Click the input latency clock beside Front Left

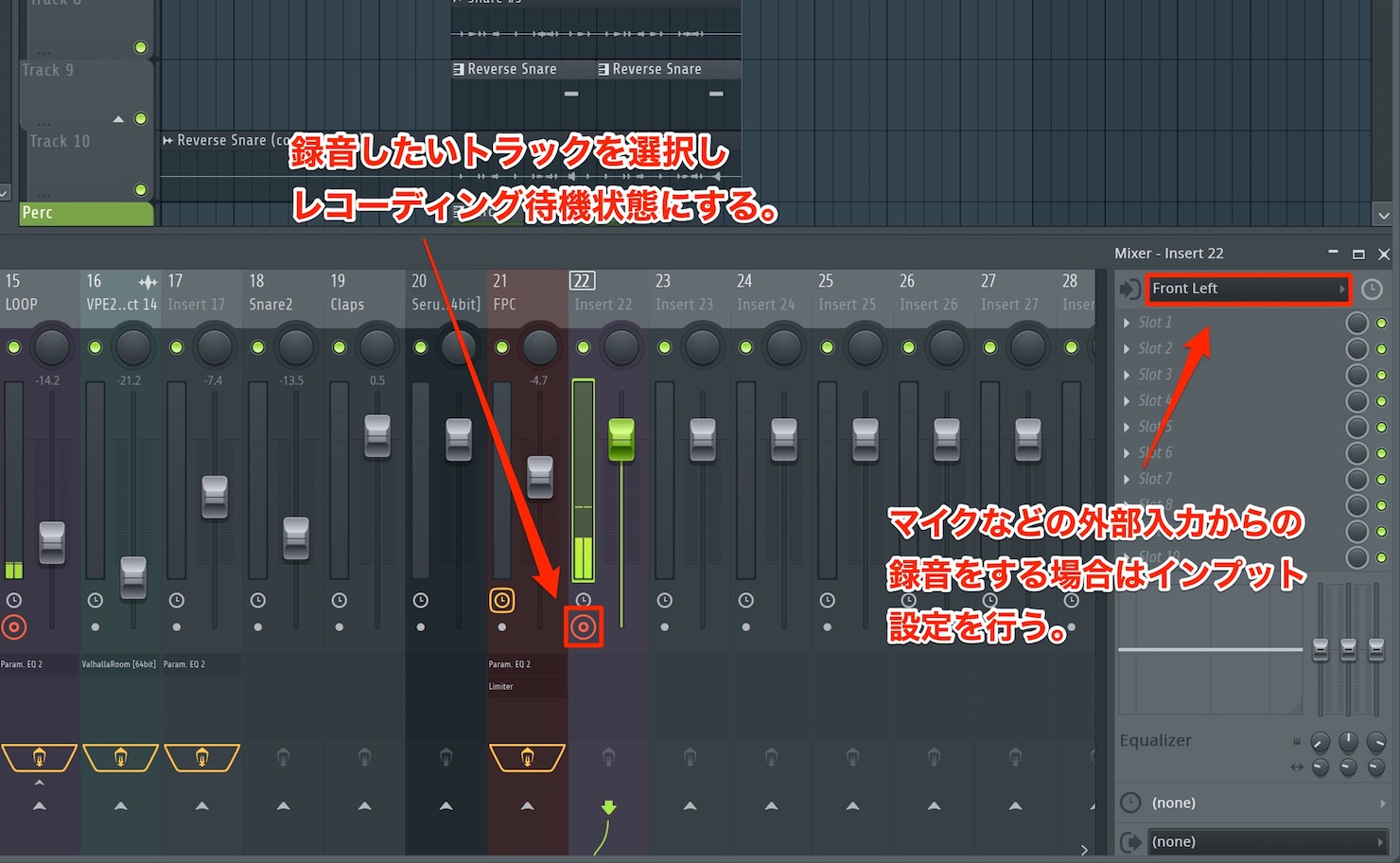point(1372,290)
